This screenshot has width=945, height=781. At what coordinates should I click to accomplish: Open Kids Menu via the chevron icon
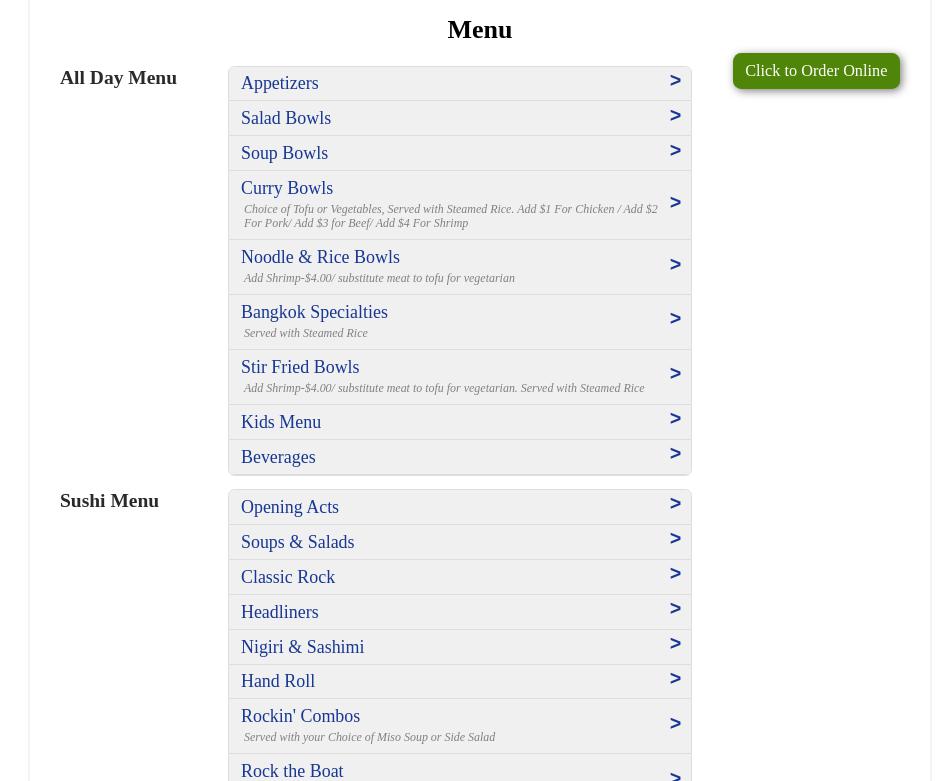pyautogui.click(x=675, y=419)
